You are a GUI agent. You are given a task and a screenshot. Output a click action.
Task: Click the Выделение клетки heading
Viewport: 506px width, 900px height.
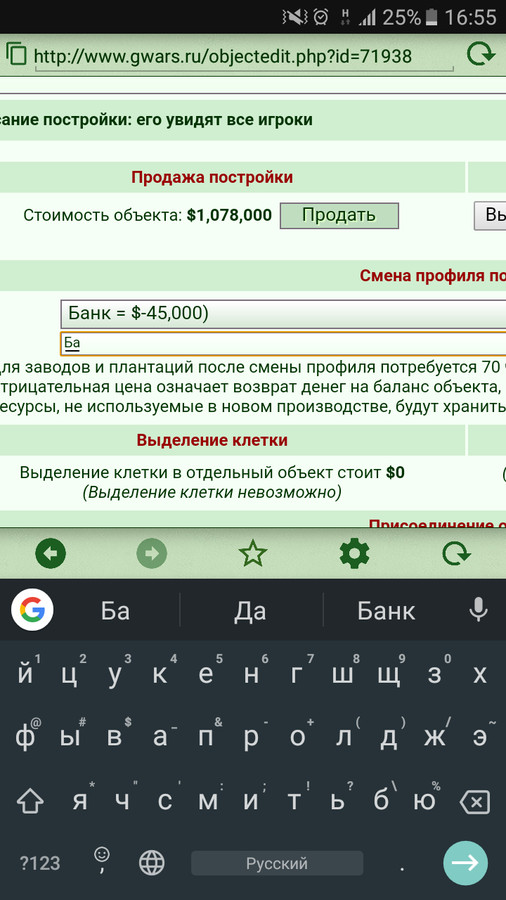[212, 440]
